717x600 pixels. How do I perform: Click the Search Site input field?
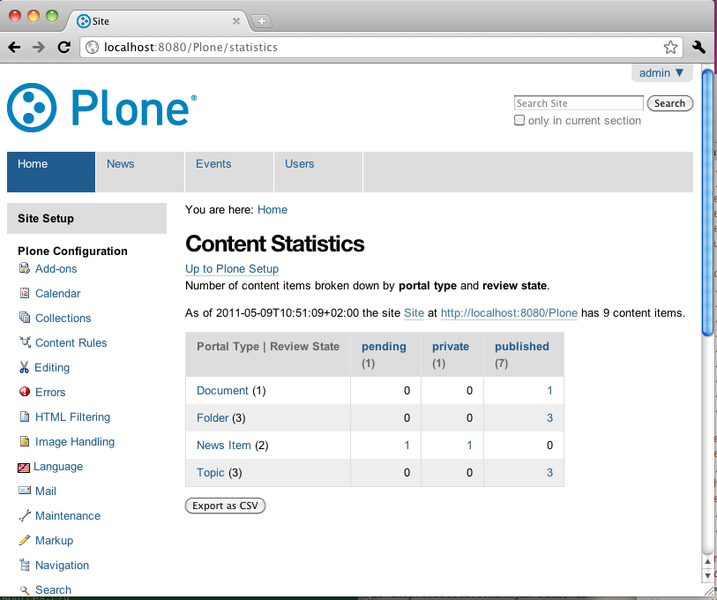tap(578, 103)
